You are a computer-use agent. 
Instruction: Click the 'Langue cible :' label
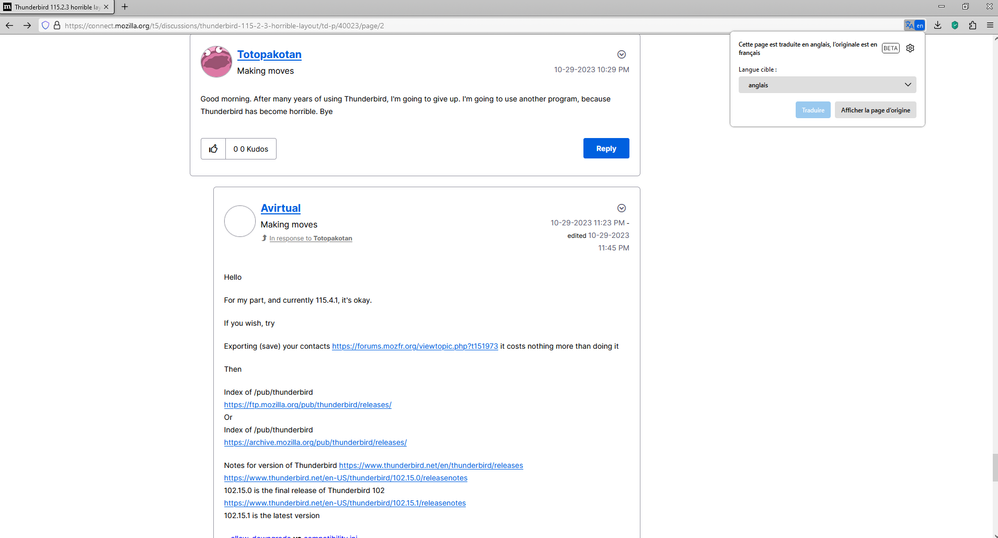tap(757, 69)
